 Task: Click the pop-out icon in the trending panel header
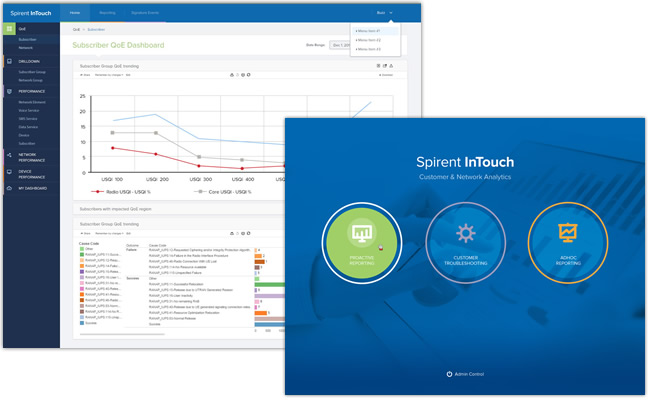pos(385,65)
